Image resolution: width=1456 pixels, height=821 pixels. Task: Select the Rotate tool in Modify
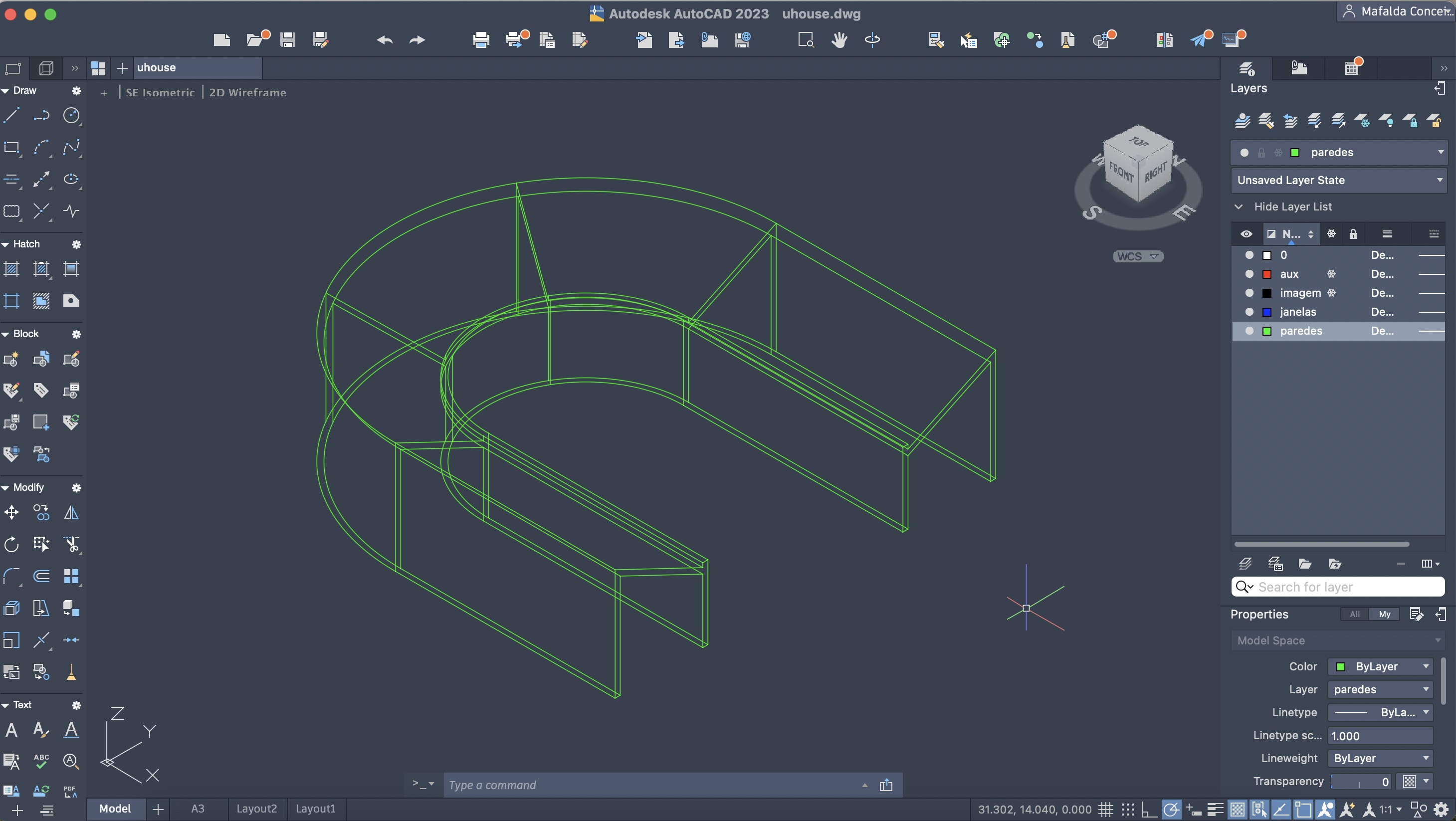pyautogui.click(x=11, y=544)
